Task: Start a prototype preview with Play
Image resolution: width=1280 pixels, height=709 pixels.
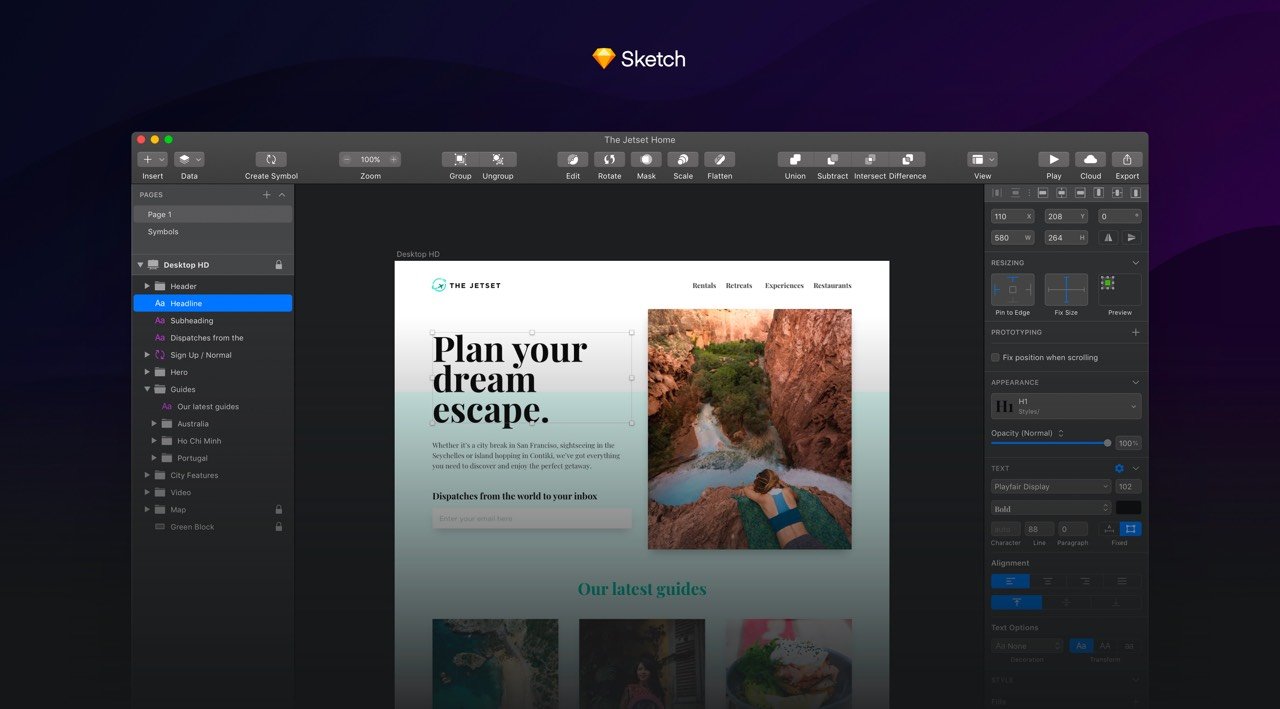Action: click(x=1053, y=160)
